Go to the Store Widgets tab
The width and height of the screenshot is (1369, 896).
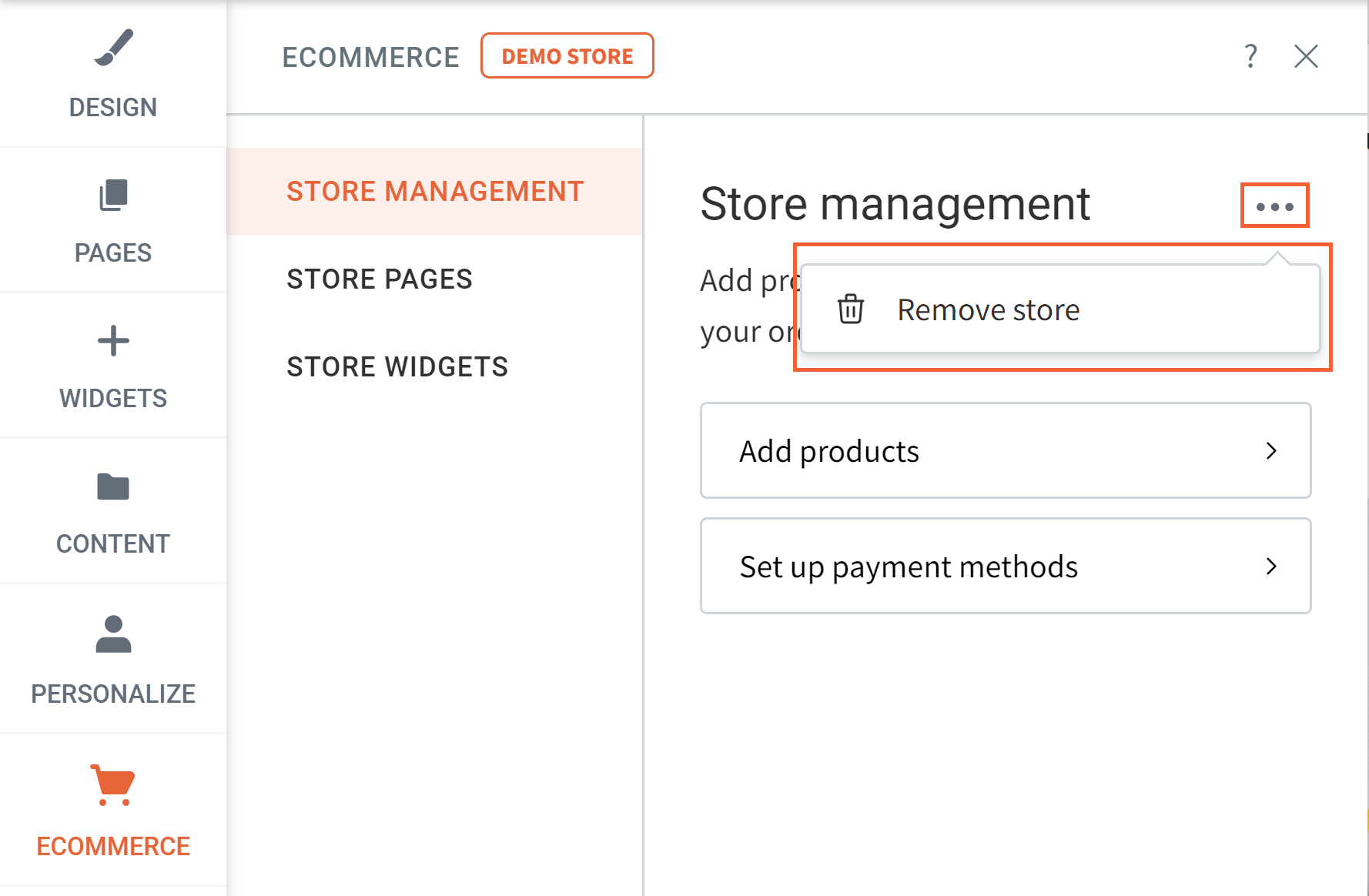(x=397, y=367)
